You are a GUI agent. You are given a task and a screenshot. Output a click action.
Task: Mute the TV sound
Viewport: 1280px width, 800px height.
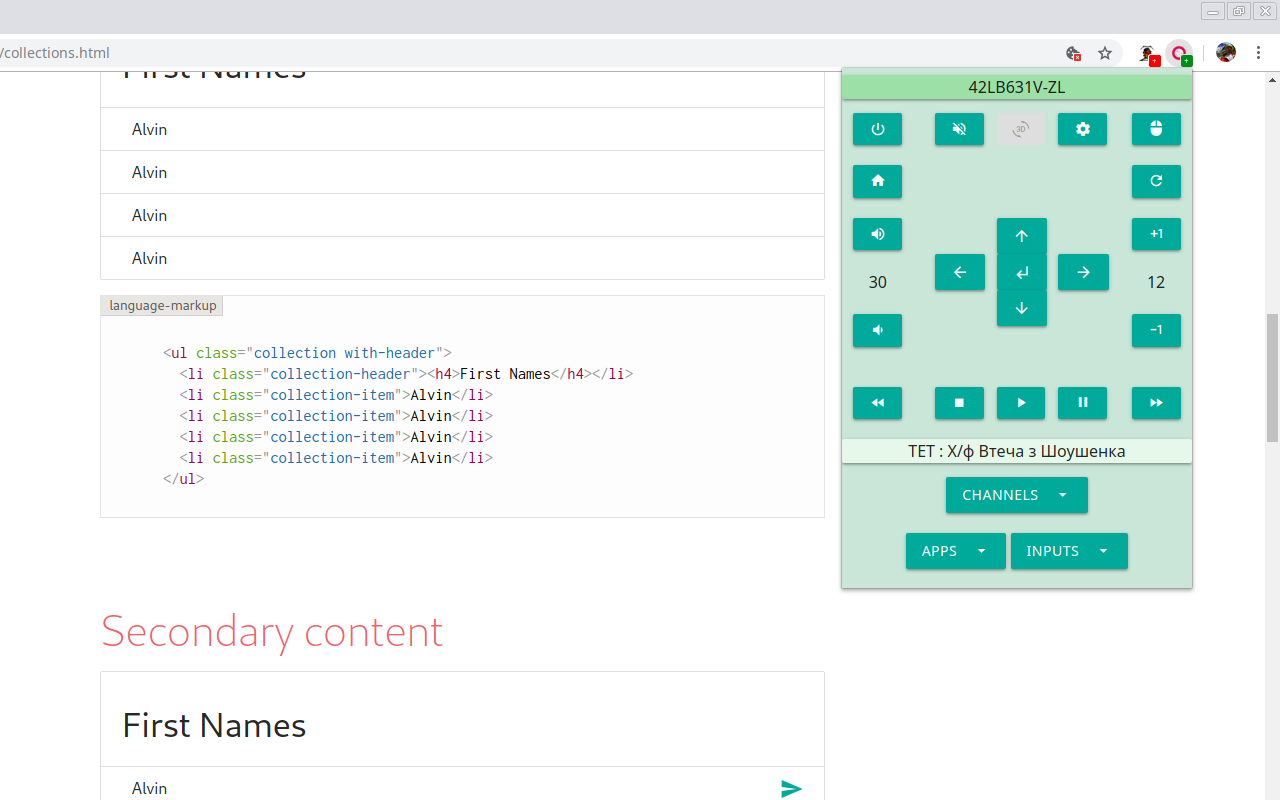pyautogui.click(x=959, y=129)
